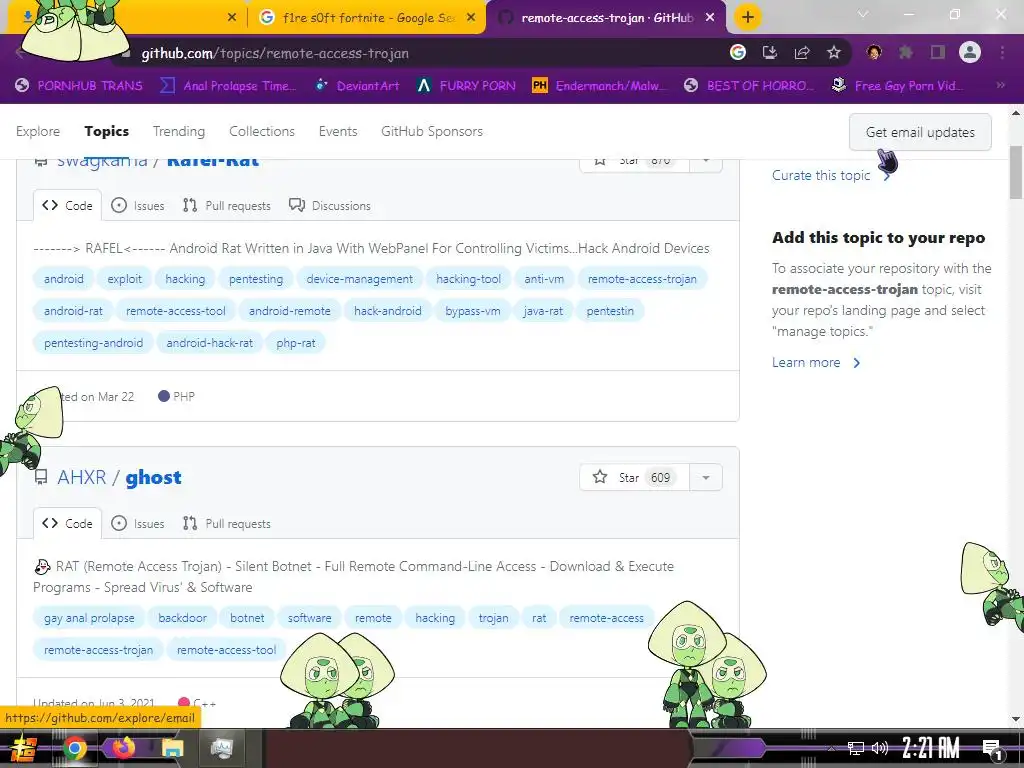Open the Collections navigation item
Screen dimensions: 1024x768
click(x=262, y=131)
